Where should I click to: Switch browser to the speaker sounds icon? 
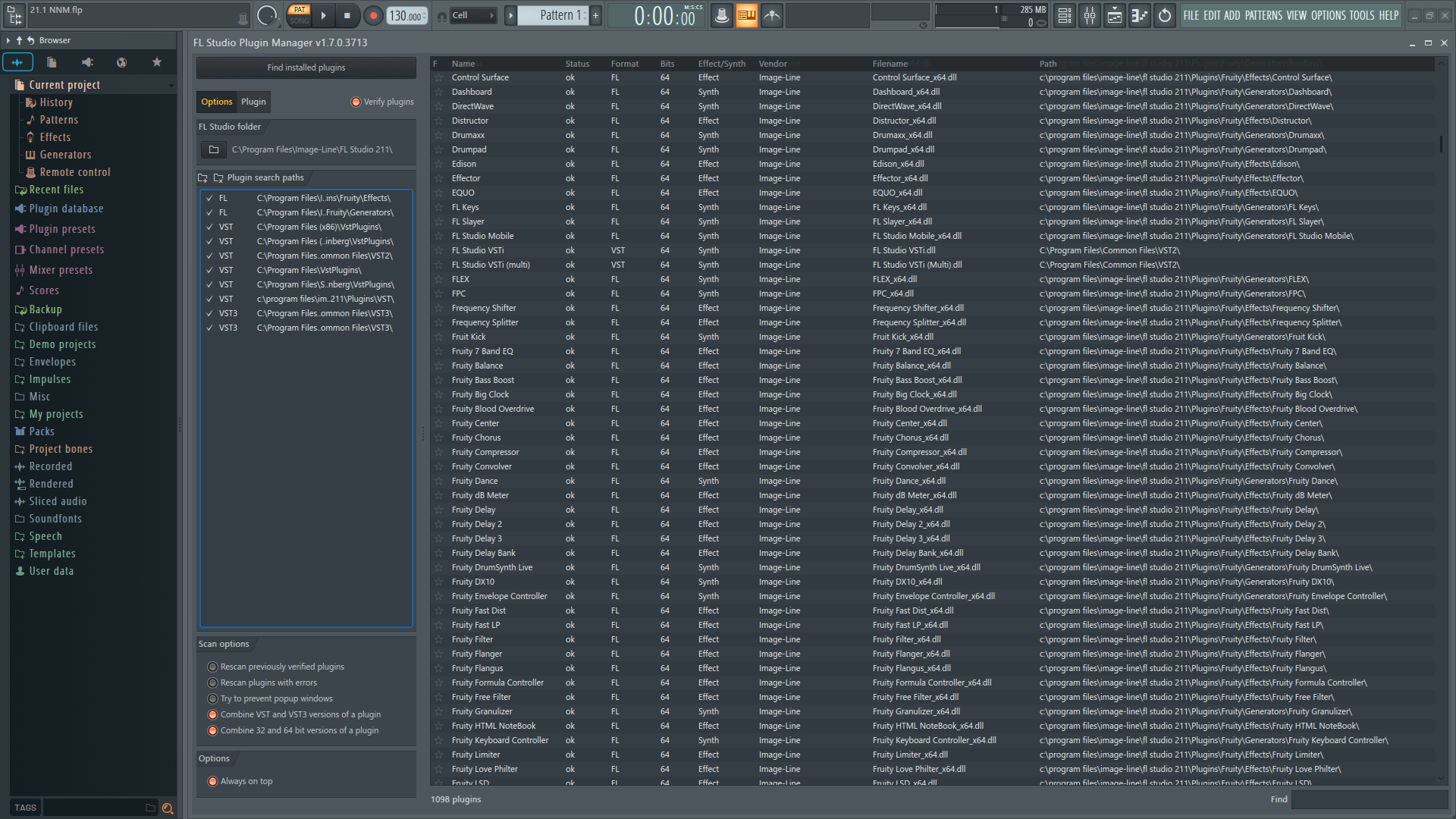pyautogui.click(x=87, y=62)
